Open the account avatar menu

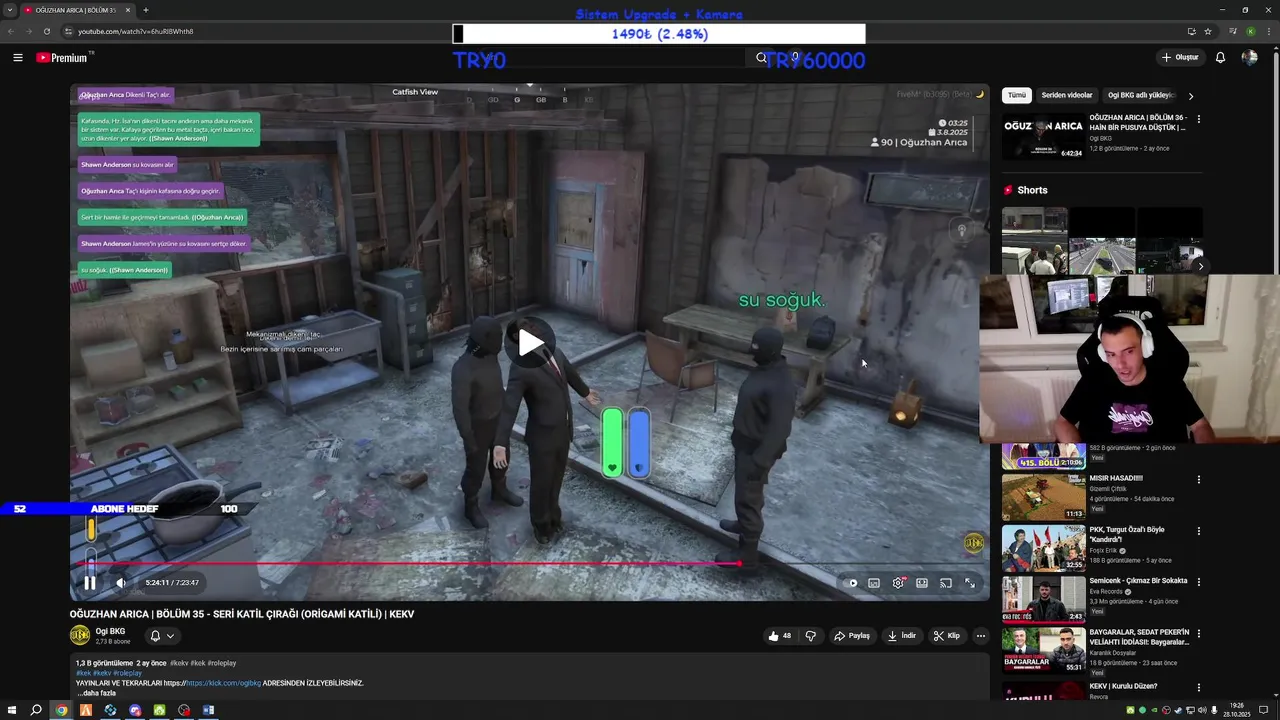[x=1249, y=57]
